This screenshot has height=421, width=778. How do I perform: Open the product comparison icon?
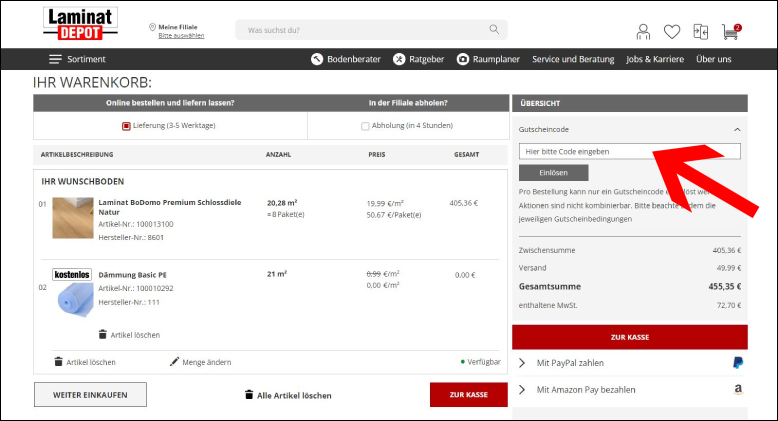(701, 32)
